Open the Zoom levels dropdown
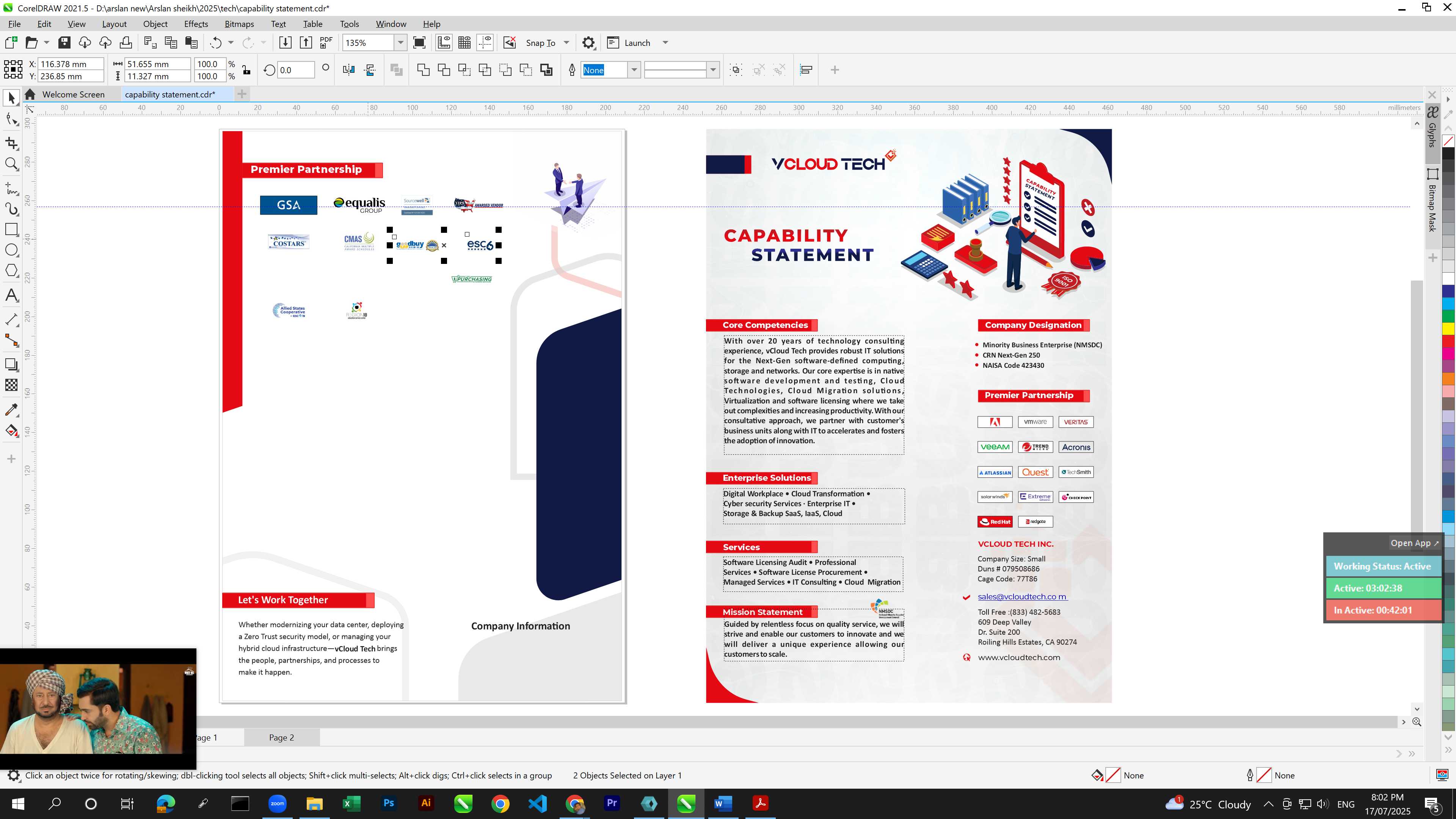 [401, 42]
